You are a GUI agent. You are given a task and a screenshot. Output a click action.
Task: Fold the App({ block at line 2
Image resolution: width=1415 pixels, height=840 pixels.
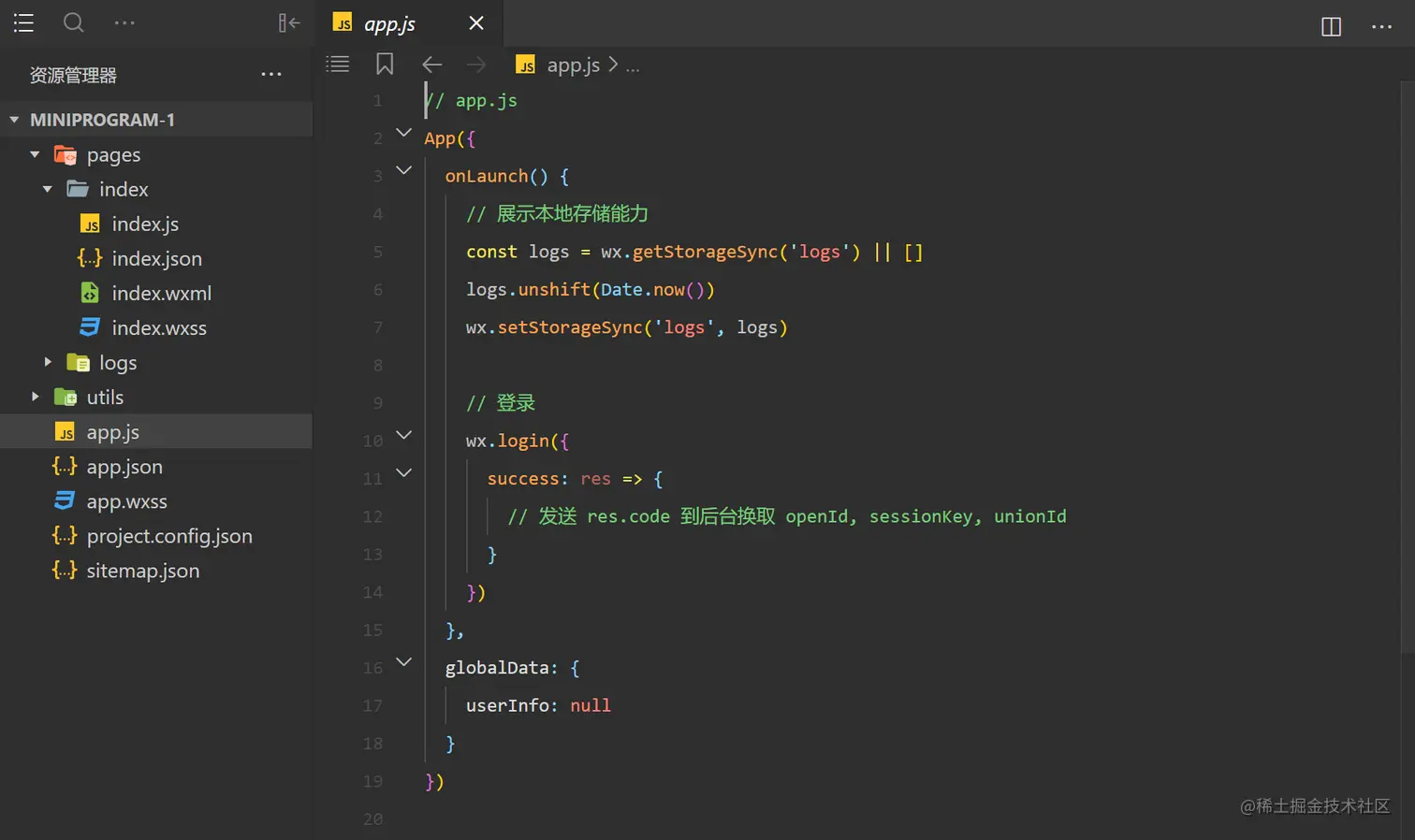pyautogui.click(x=404, y=133)
